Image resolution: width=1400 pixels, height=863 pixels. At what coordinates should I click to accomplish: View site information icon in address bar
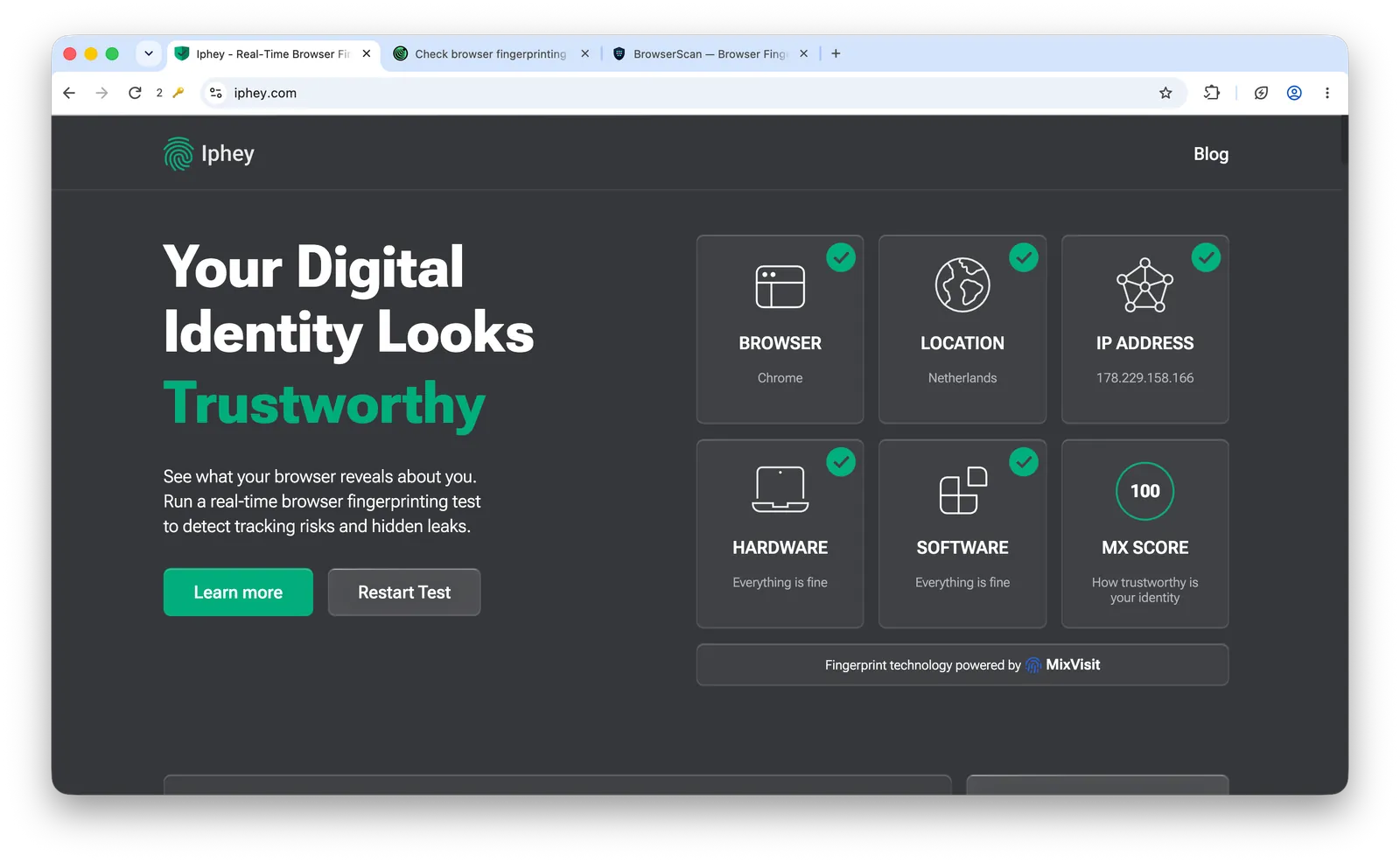(216, 93)
